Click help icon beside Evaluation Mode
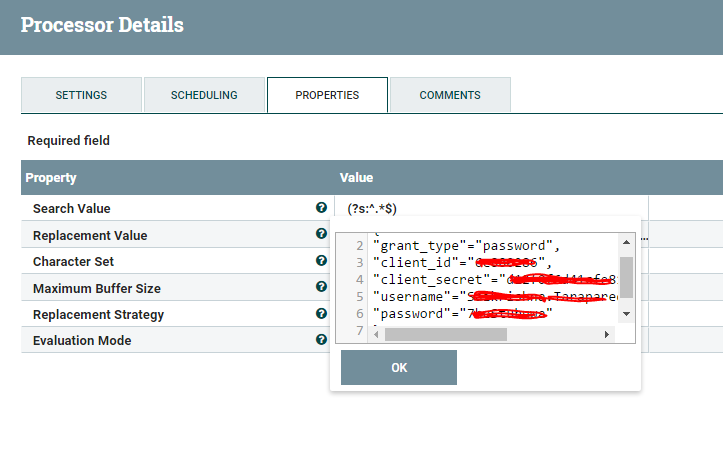The image size is (723, 461). 321,340
